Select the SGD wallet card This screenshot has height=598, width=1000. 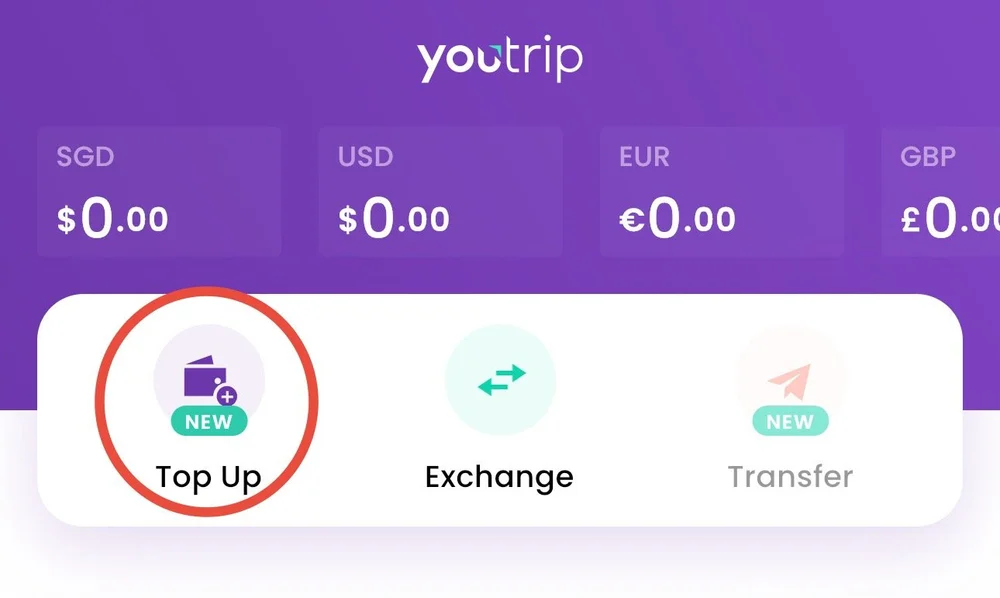point(159,192)
